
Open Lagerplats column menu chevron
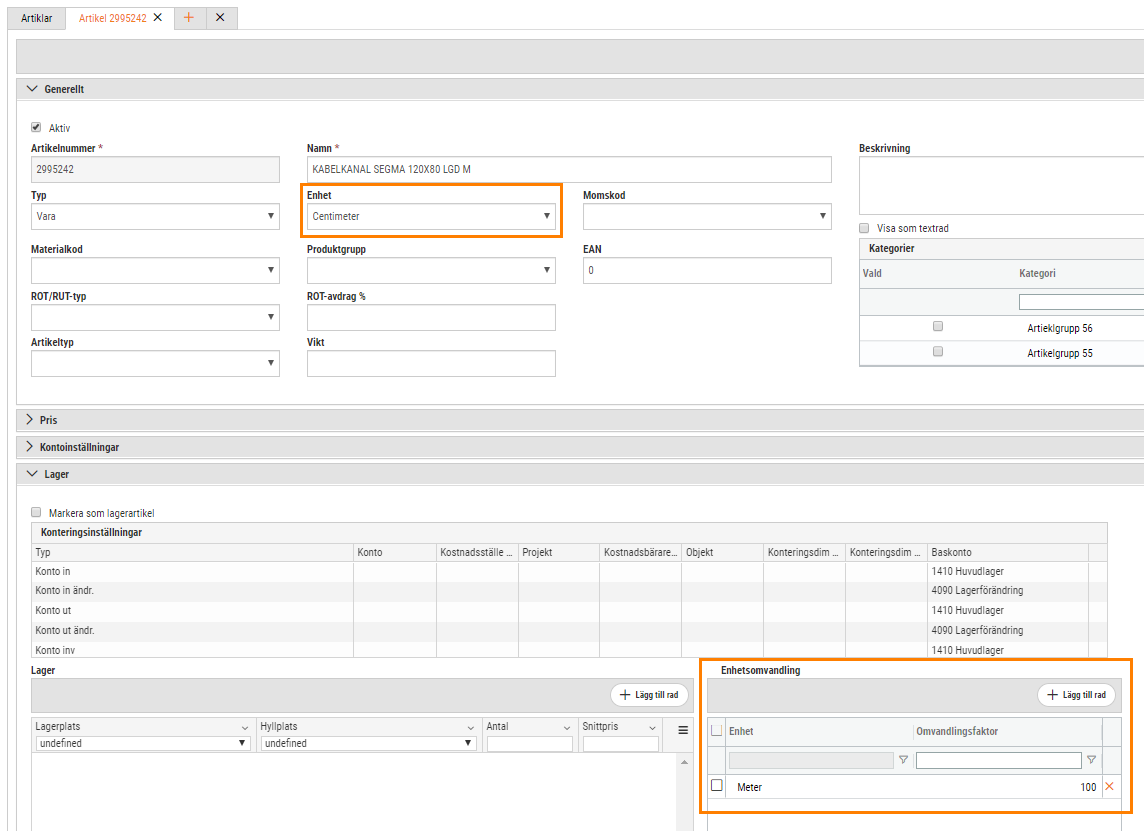245,727
